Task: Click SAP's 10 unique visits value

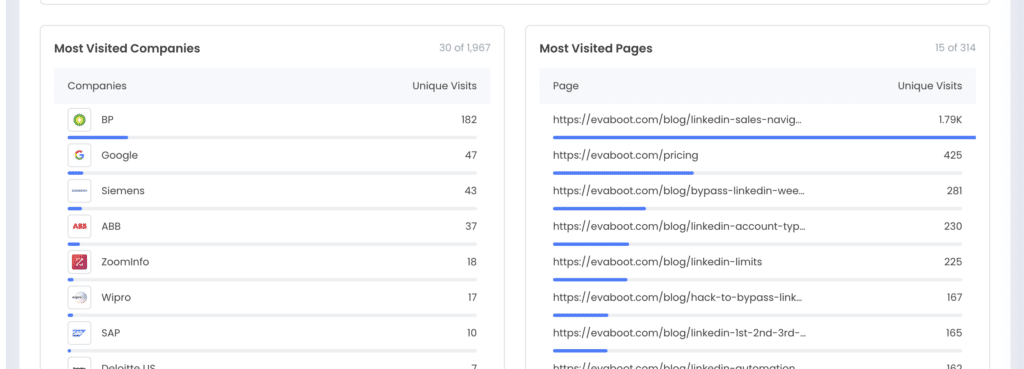Action: [472, 332]
